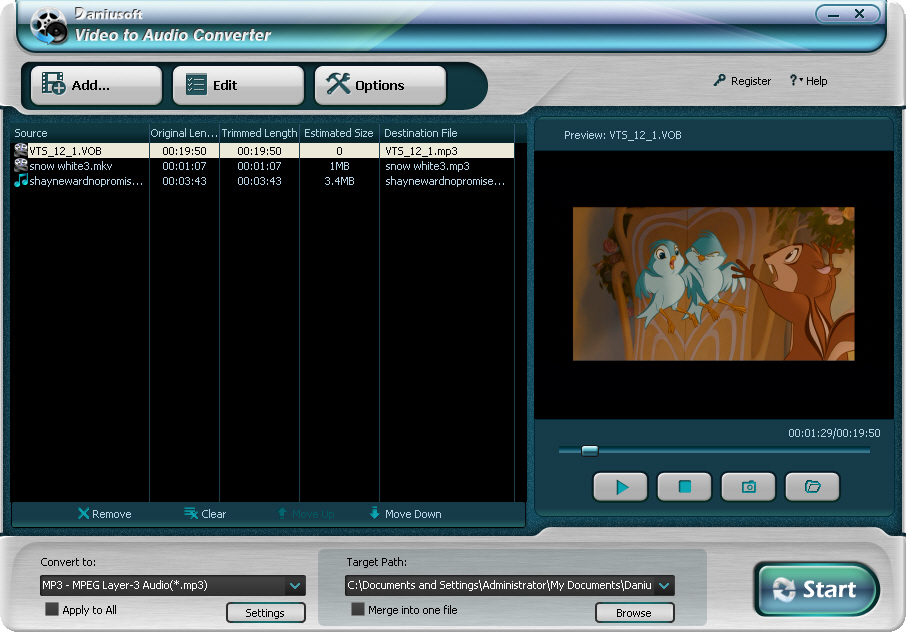
Task: Click the snow white3.mp3 destination cell
Action: click(447, 166)
